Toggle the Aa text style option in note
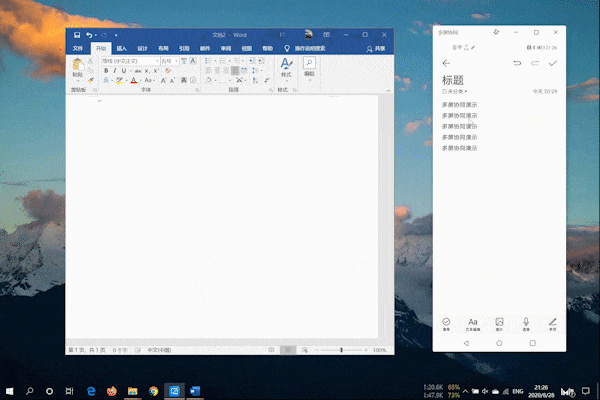This screenshot has height=400, width=600. coord(473,322)
